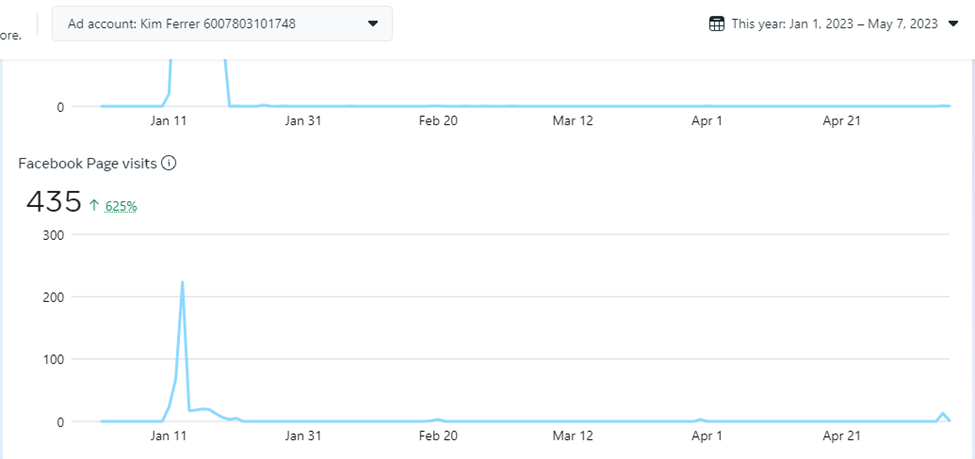This screenshot has width=975, height=459.
Task: Click the 100 y-axis label
Action: tap(52, 359)
